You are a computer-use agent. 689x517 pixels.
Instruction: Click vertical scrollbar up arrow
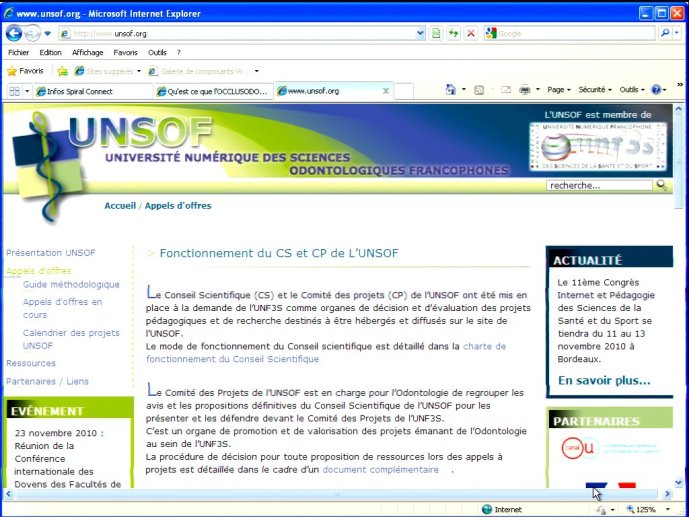(x=678, y=108)
